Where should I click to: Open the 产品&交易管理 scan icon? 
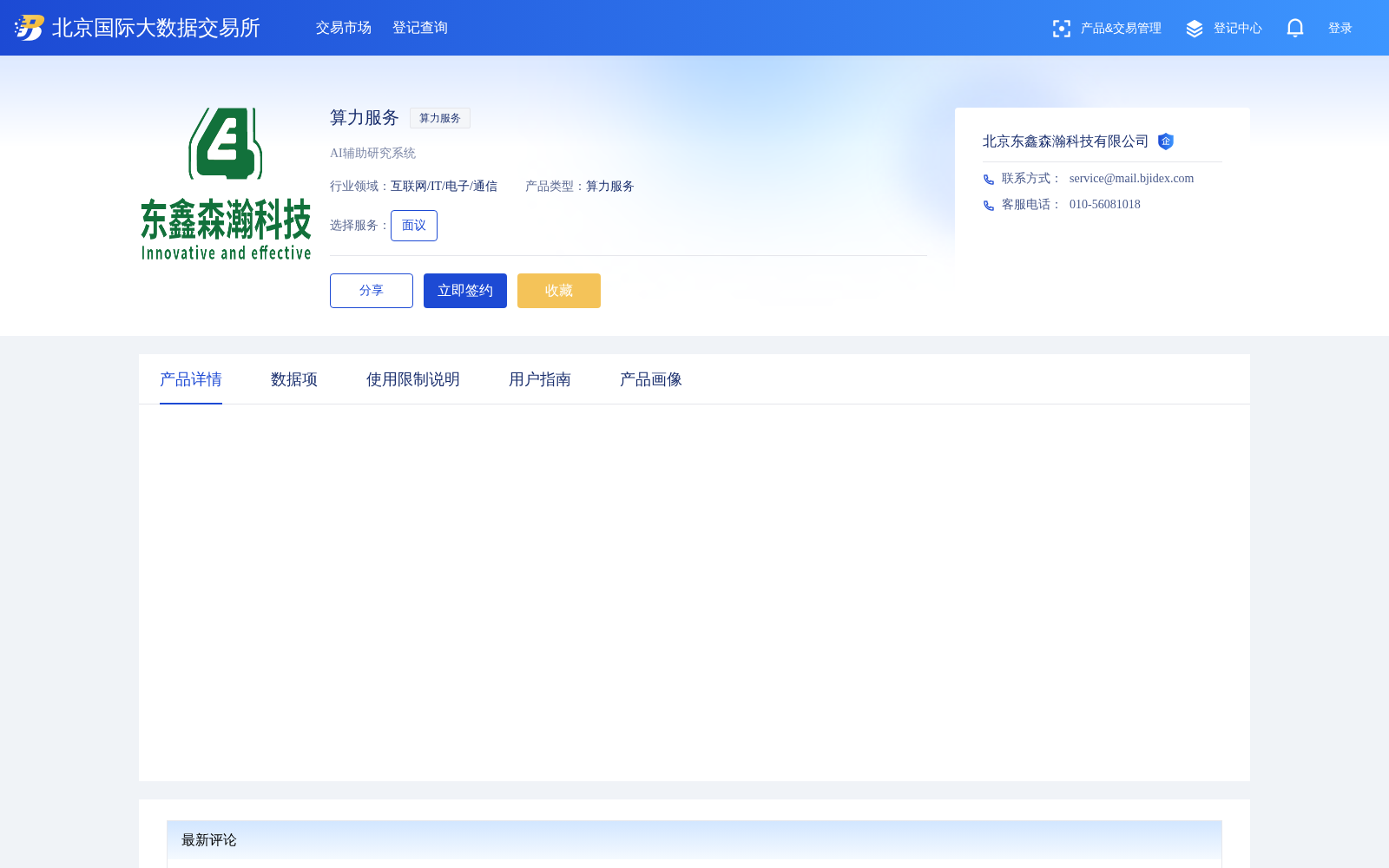pos(1061,29)
